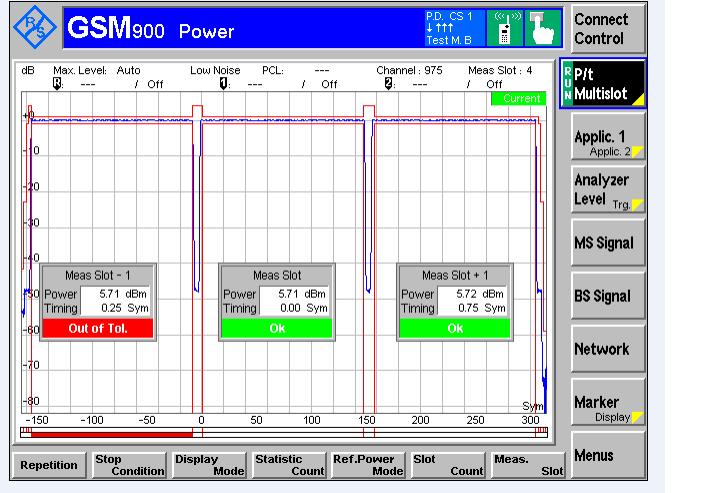Click the marker 2 icon
This screenshot has height=493, width=720.
click(x=388, y=84)
